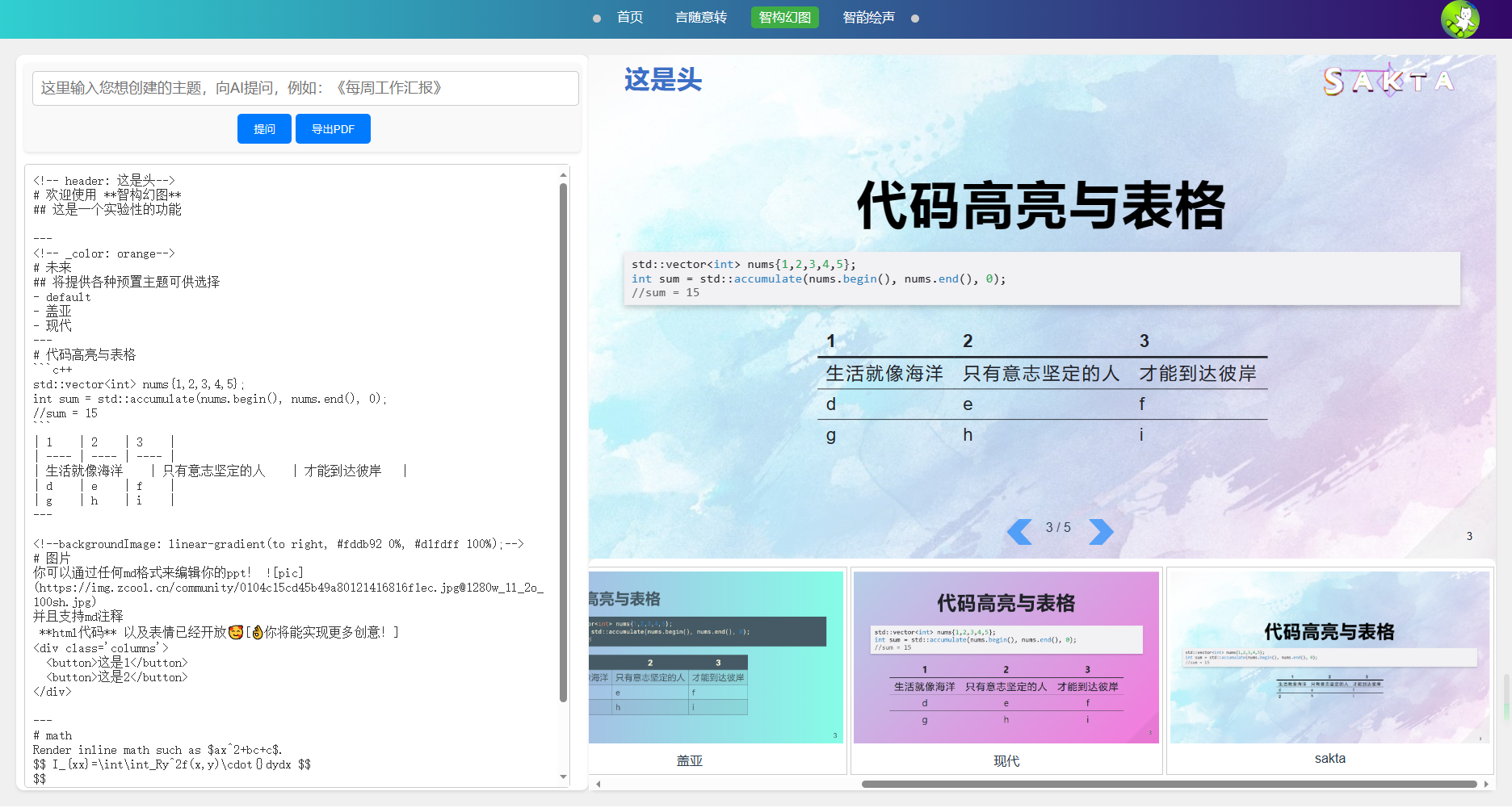Export the slides with 导出PDF
This screenshot has height=808, width=1512.
coord(333,129)
